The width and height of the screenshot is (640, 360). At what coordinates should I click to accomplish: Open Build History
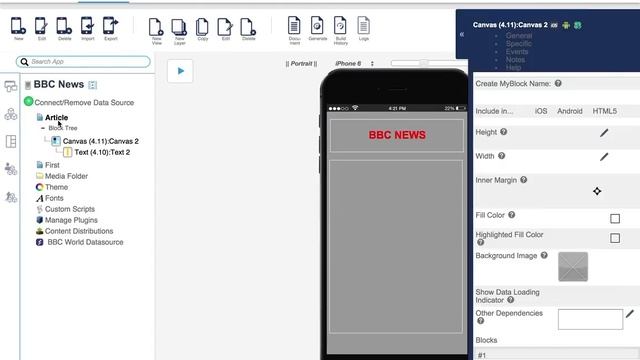click(340, 26)
